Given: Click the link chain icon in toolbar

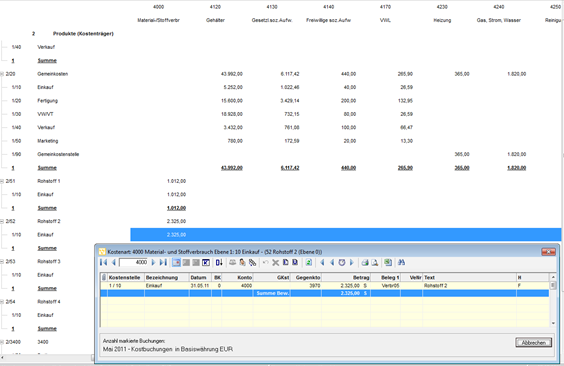Looking at the screenshot, I should click(x=253, y=262).
